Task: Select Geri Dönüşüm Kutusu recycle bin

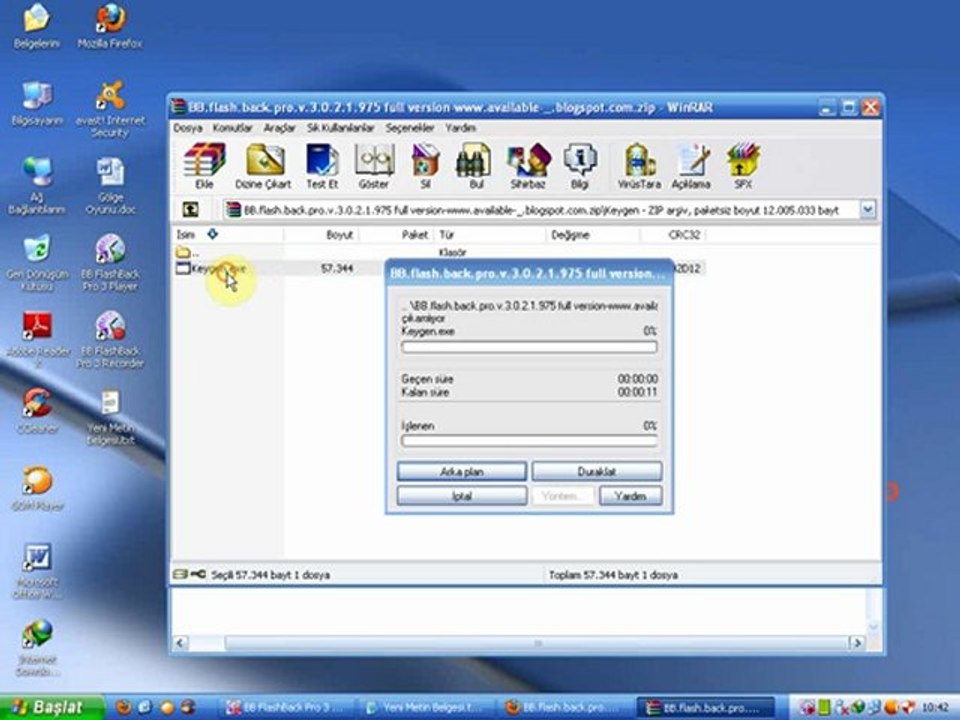Action: pyautogui.click(x=37, y=263)
